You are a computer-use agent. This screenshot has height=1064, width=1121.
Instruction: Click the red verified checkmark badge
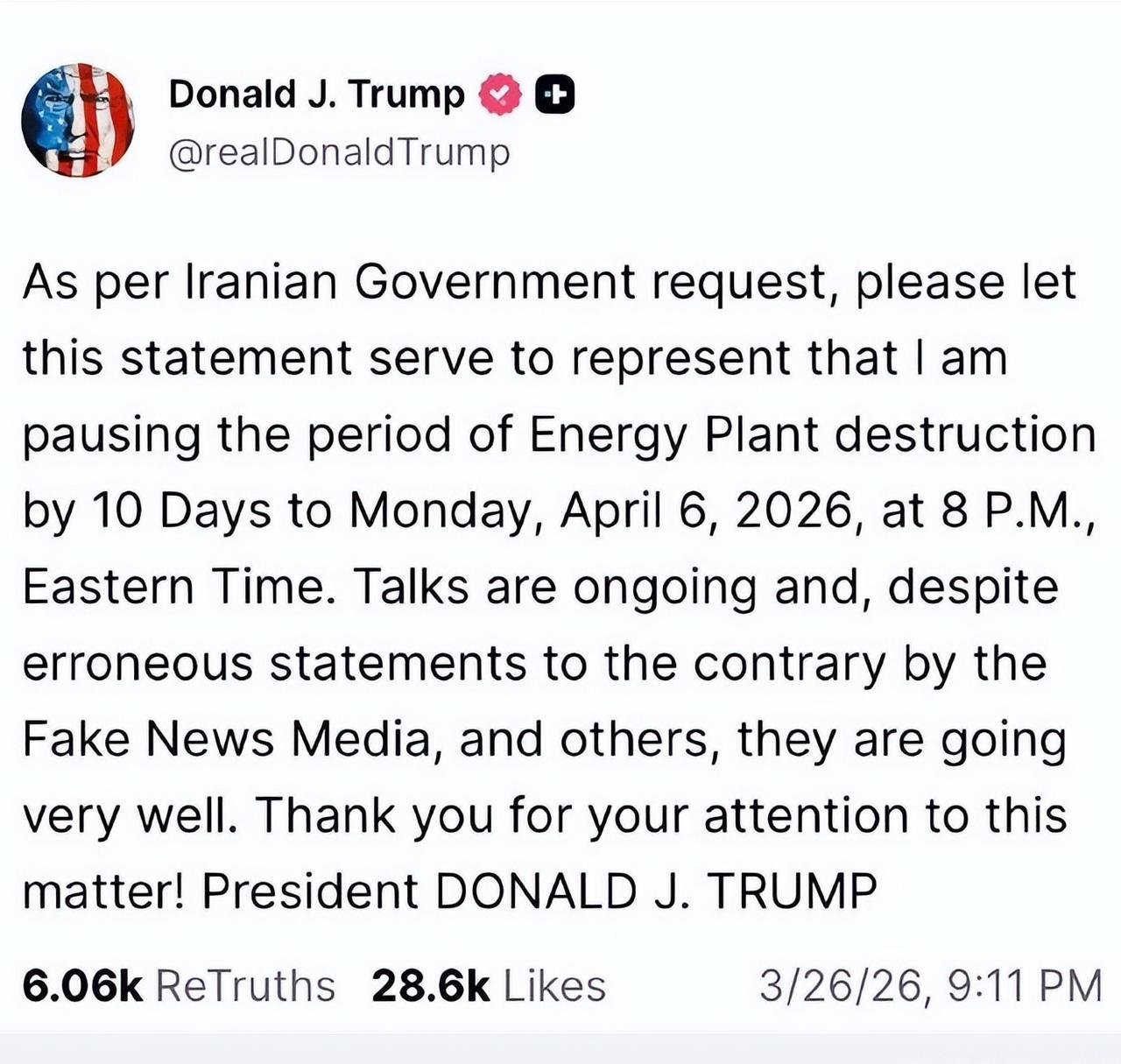pos(500,95)
